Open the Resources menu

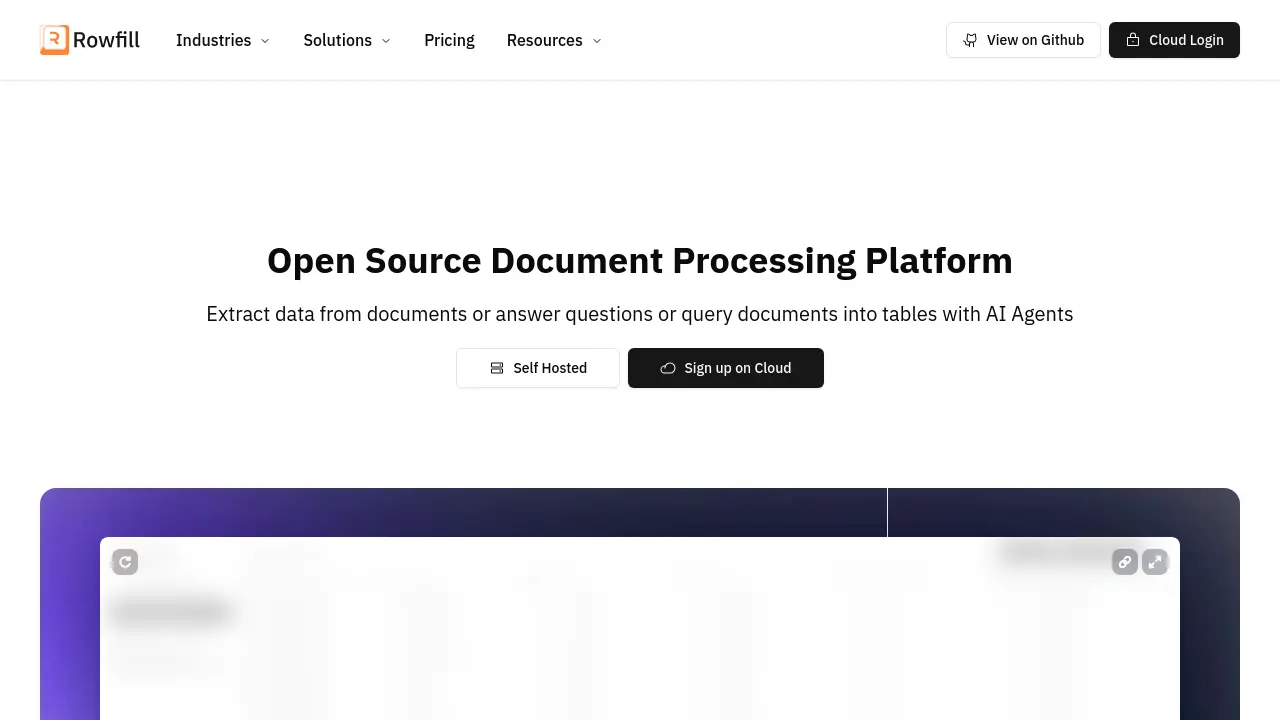pyautogui.click(x=554, y=40)
